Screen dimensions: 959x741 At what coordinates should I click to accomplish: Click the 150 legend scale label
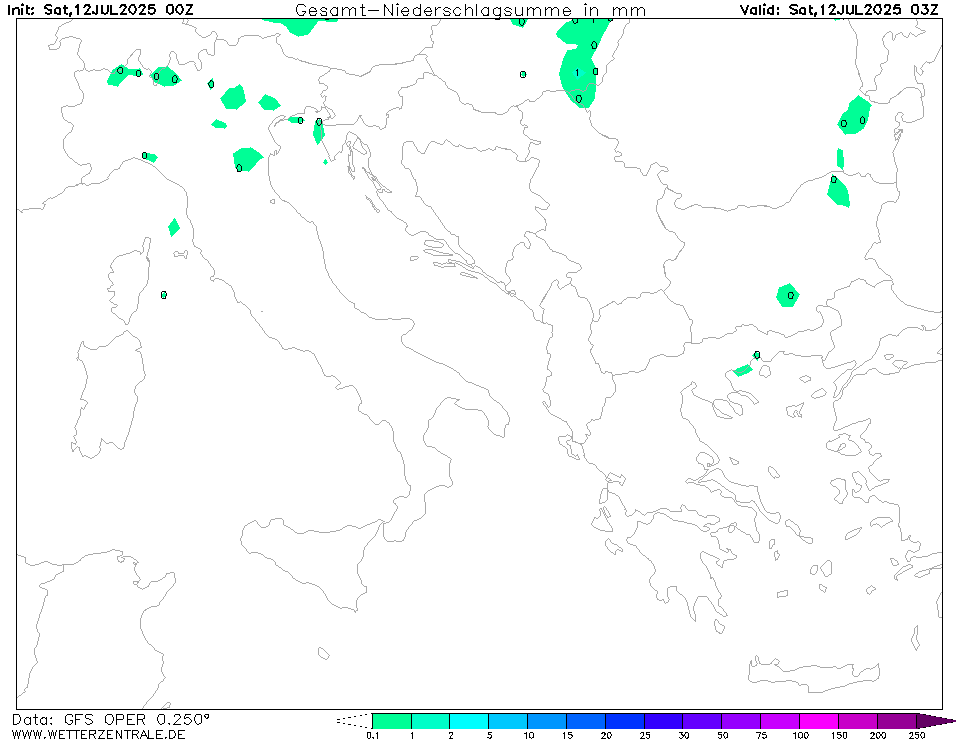pyautogui.click(x=839, y=735)
